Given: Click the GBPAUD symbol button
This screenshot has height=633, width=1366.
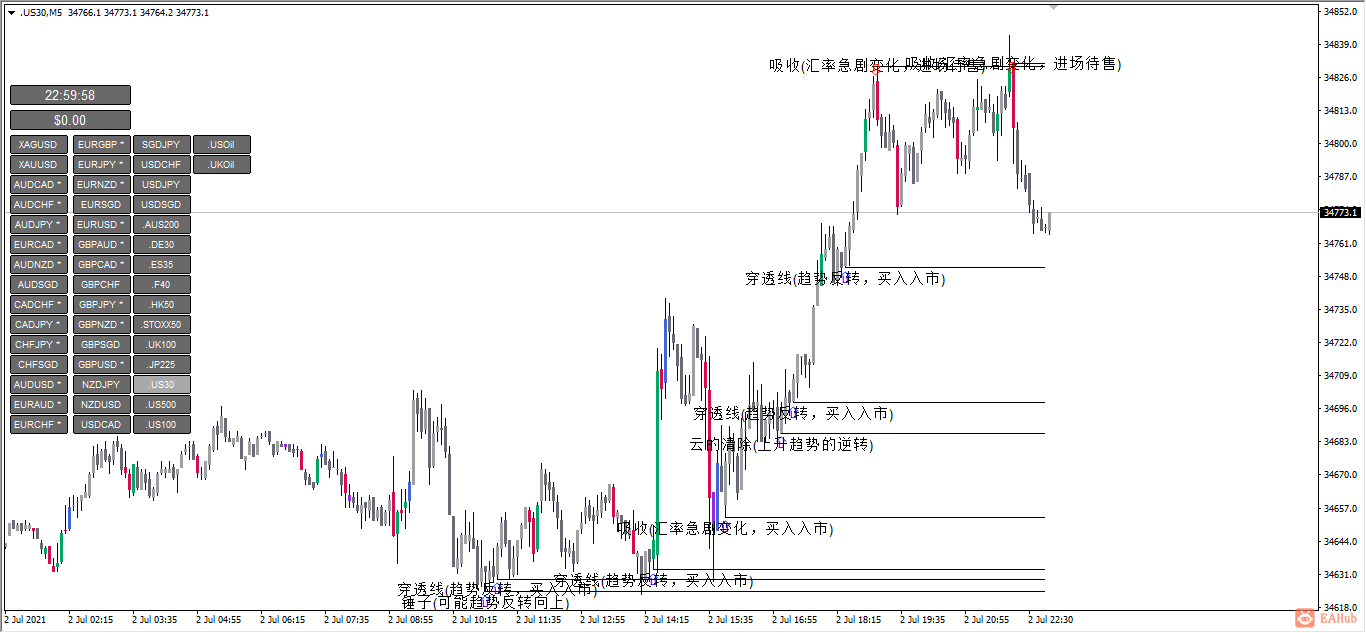Looking at the screenshot, I should pos(101,245).
